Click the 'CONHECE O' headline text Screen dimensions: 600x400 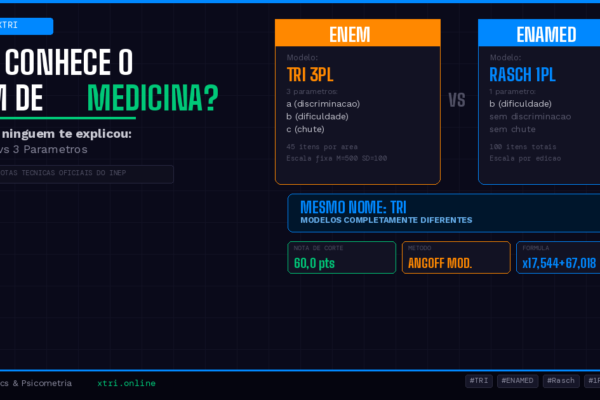68,62
